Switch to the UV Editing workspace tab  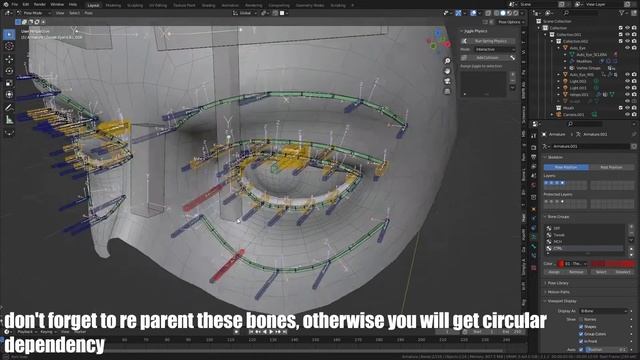pos(158,5)
